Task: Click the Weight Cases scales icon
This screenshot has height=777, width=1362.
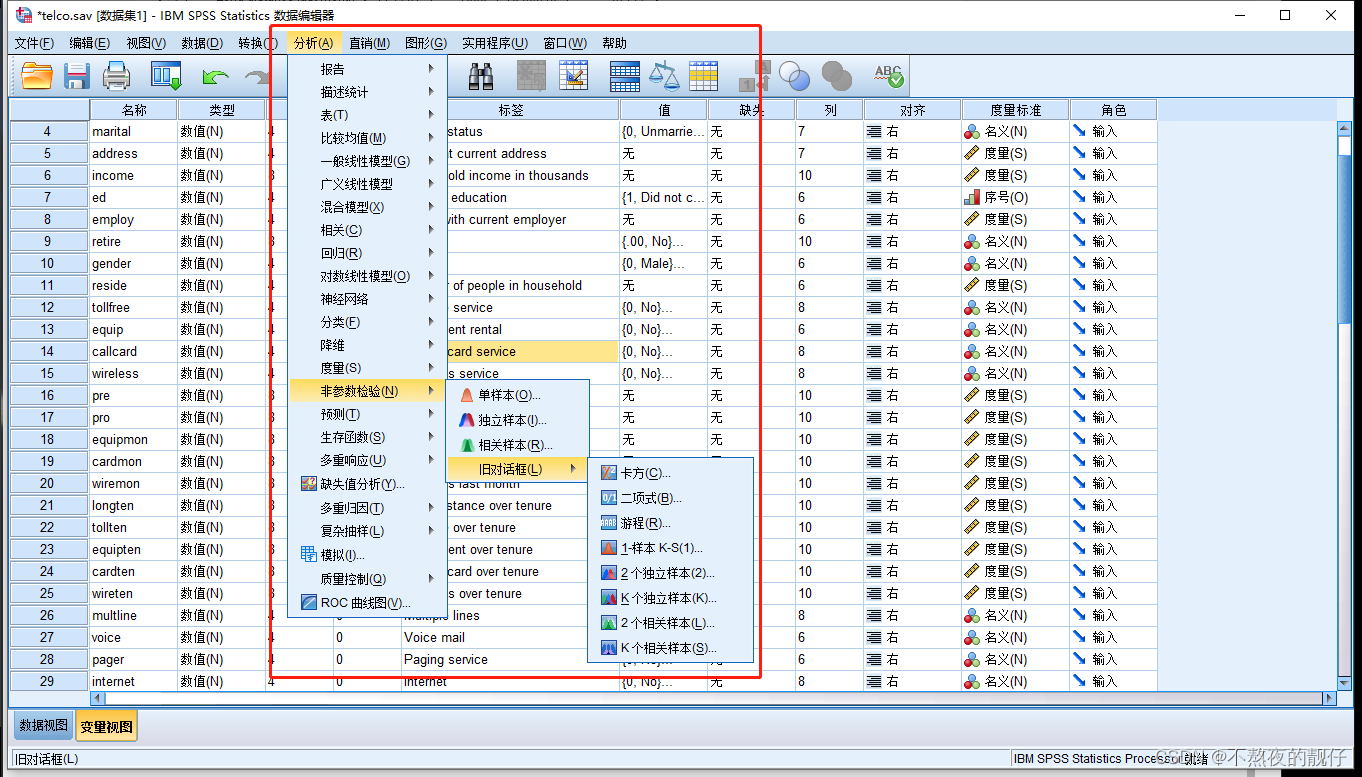Action: point(664,76)
